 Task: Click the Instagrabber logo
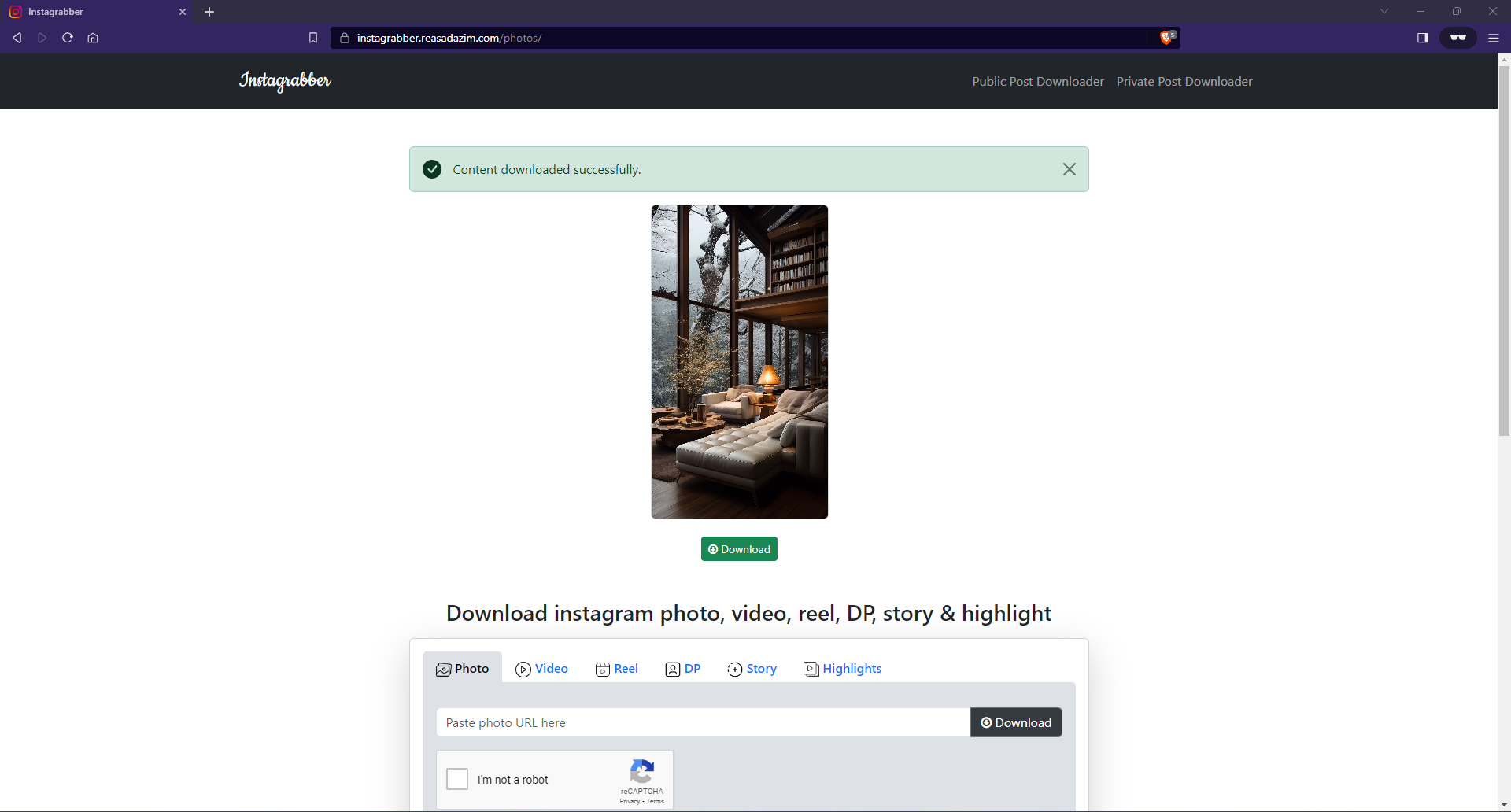pos(284,80)
